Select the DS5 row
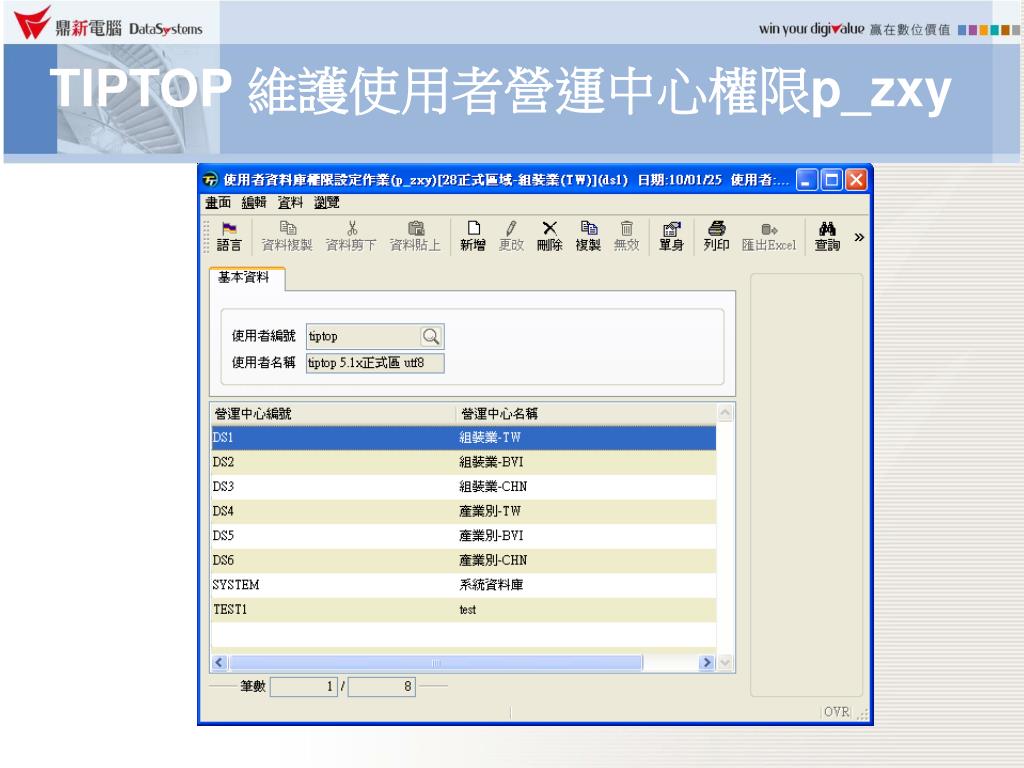Image resolution: width=1024 pixels, height=768 pixels. [x=464, y=536]
